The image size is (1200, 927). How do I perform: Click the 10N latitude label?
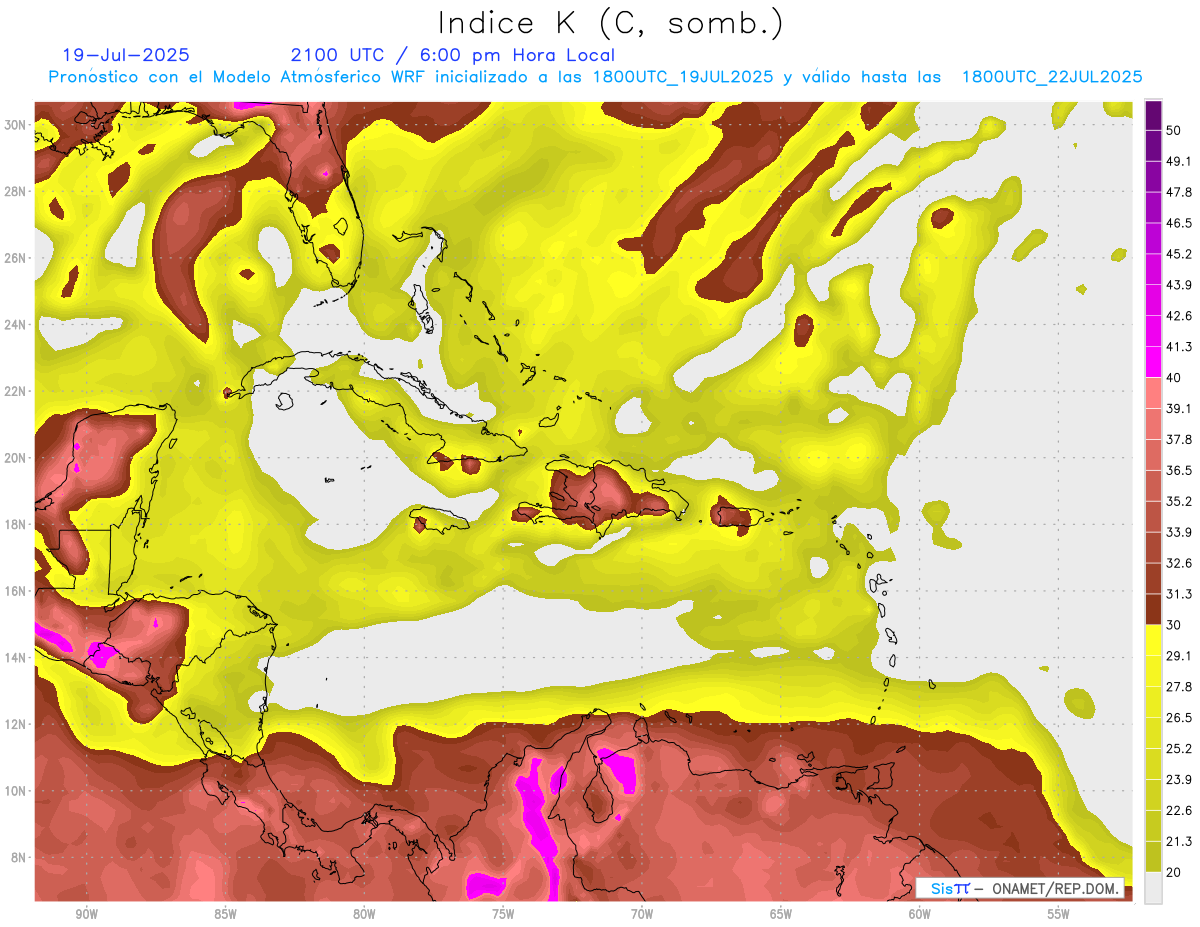click(x=17, y=791)
